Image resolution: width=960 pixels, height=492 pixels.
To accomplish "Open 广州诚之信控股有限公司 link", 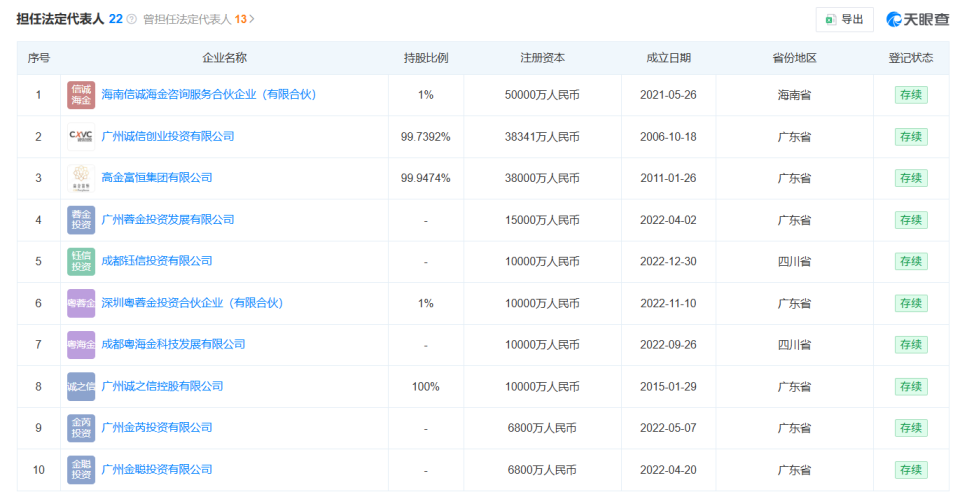I will pos(162,386).
